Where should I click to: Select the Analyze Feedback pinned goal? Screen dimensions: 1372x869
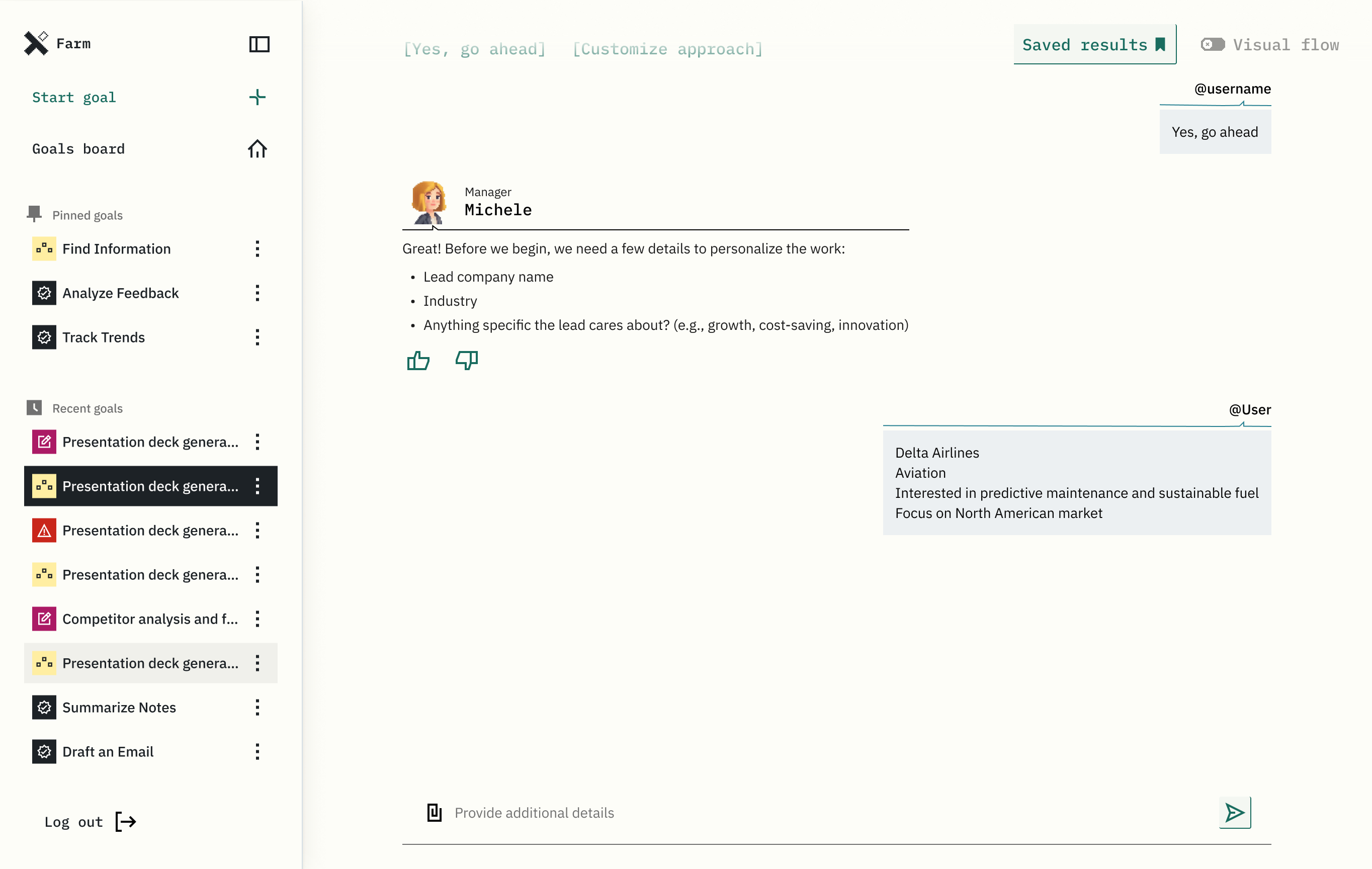point(150,293)
